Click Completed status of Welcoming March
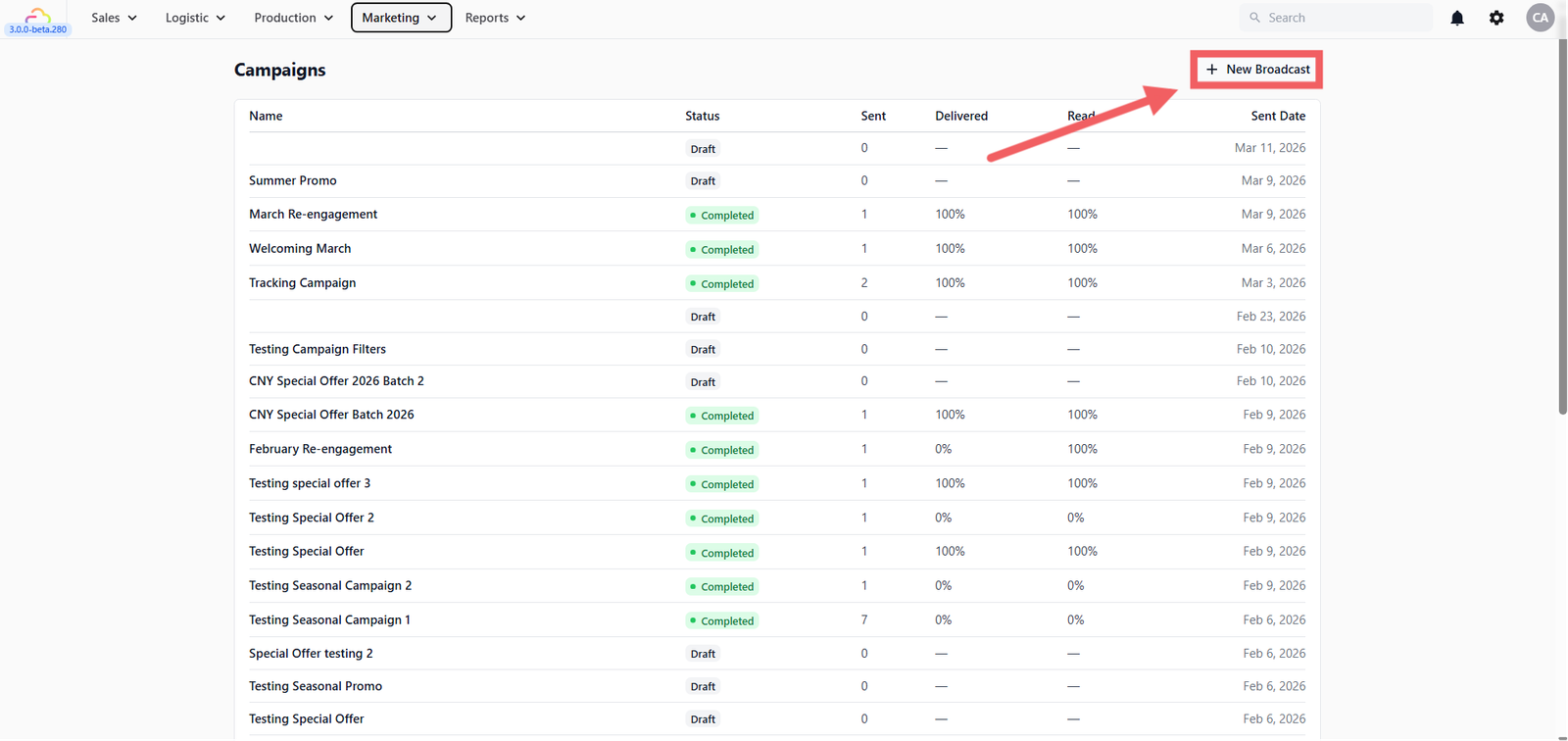 pyautogui.click(x=722, y=250)
